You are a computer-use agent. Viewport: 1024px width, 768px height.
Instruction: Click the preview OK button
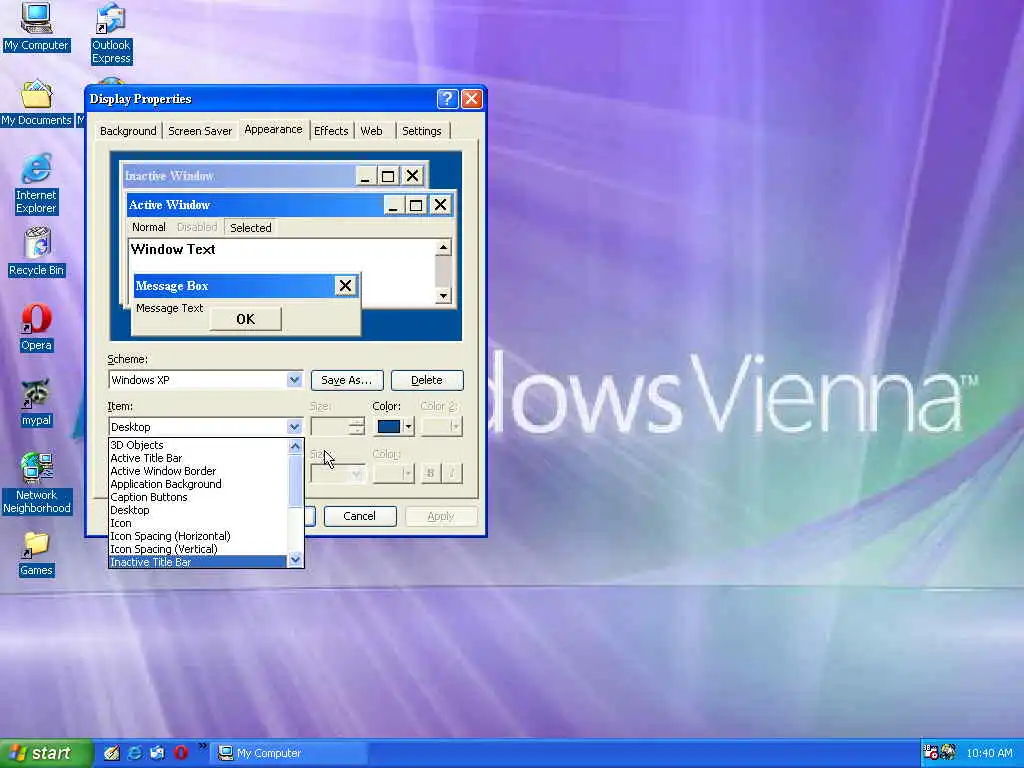click(x=246, y=319)
